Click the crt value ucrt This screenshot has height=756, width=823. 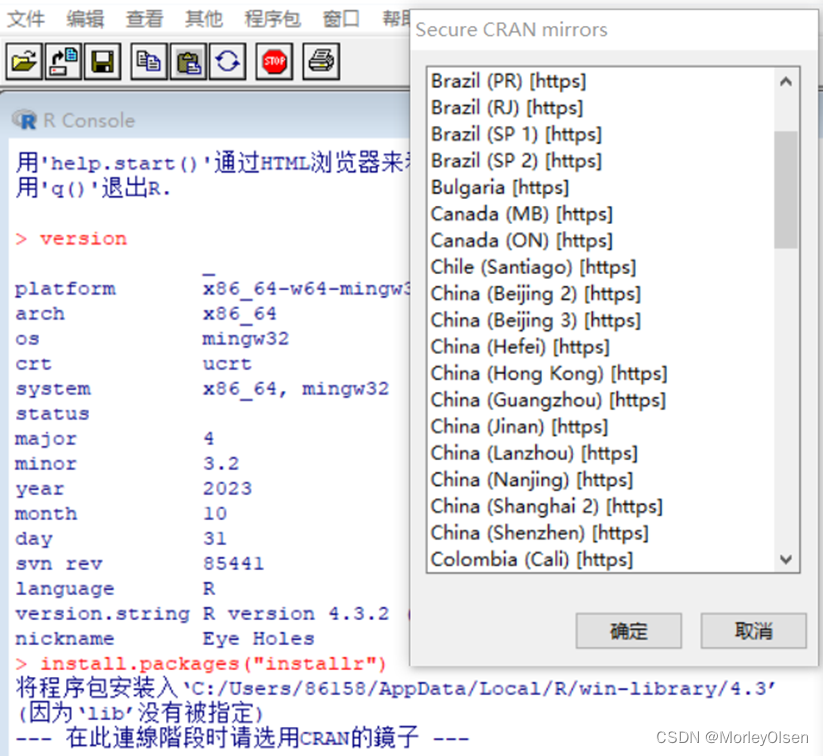click(227, 364)
